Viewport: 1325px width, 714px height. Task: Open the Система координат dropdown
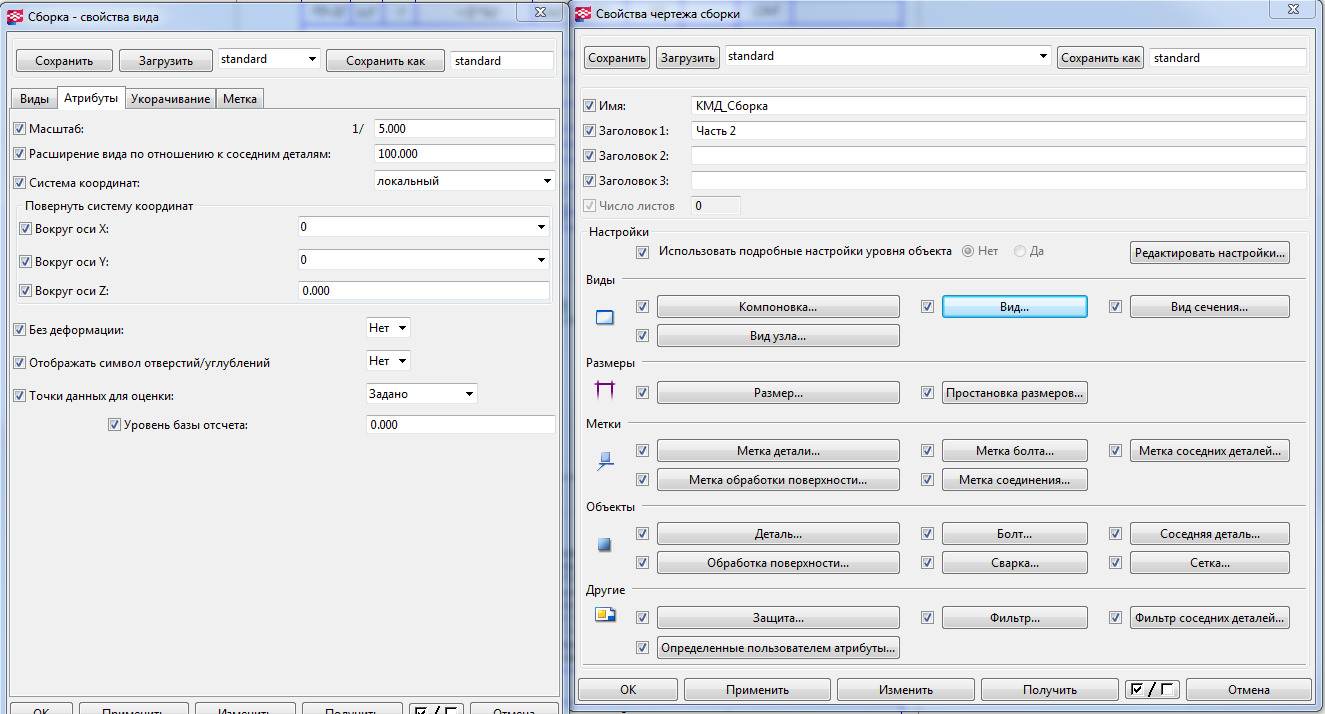click(x=547, y=181)
